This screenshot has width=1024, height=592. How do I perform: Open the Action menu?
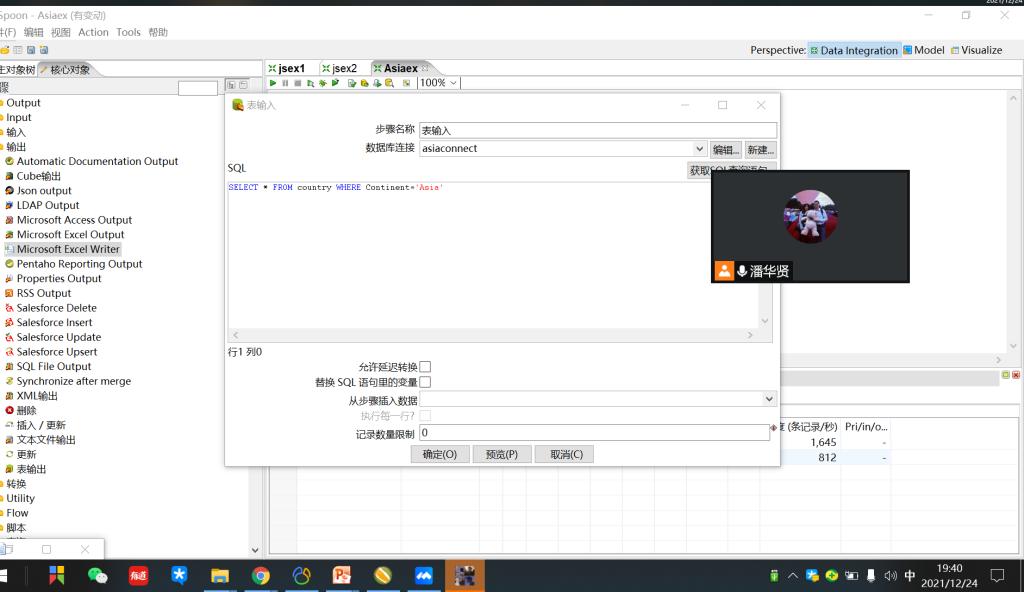[x=93, y=32]
